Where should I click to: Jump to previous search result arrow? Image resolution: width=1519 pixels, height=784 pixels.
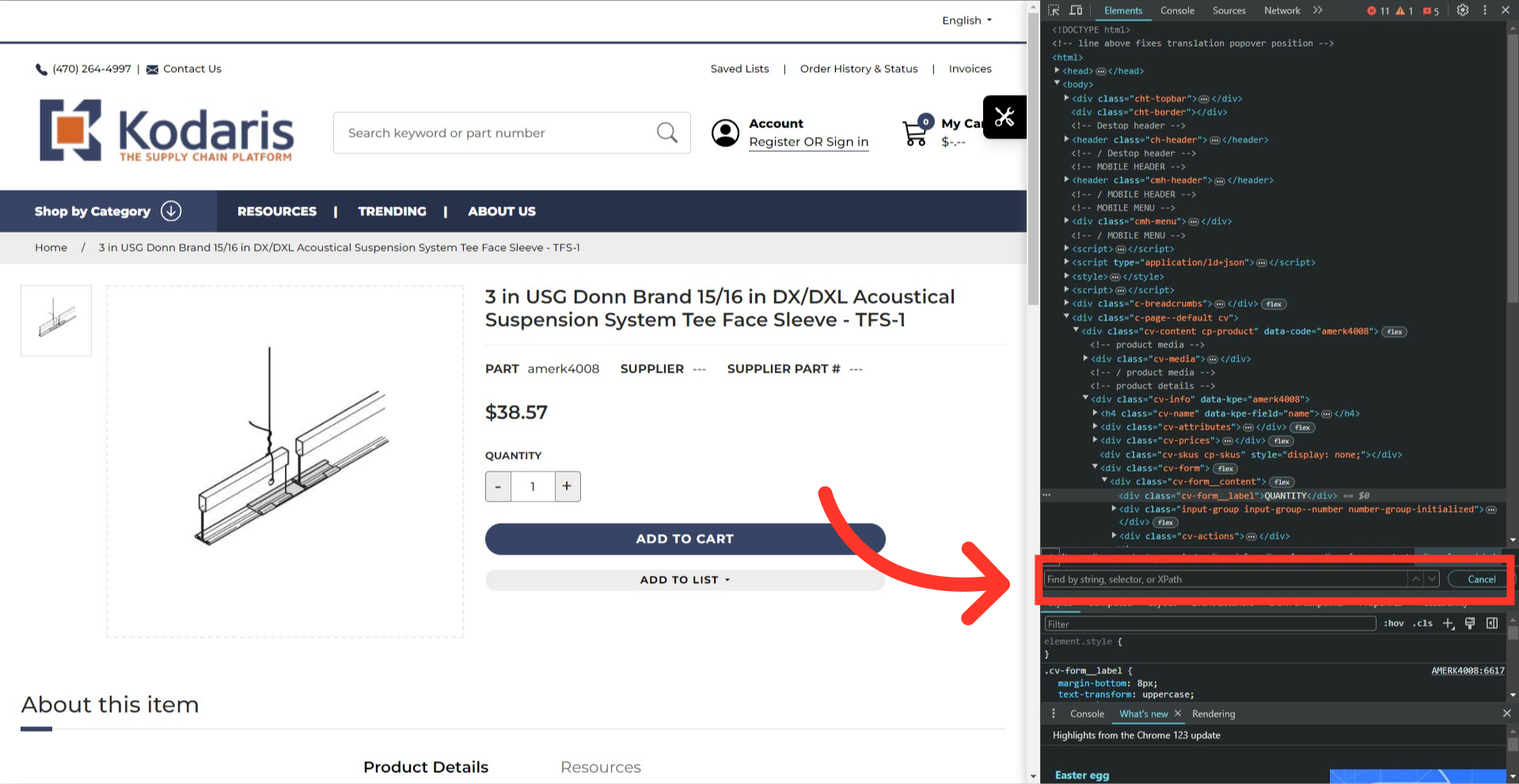coord(1415,579)
